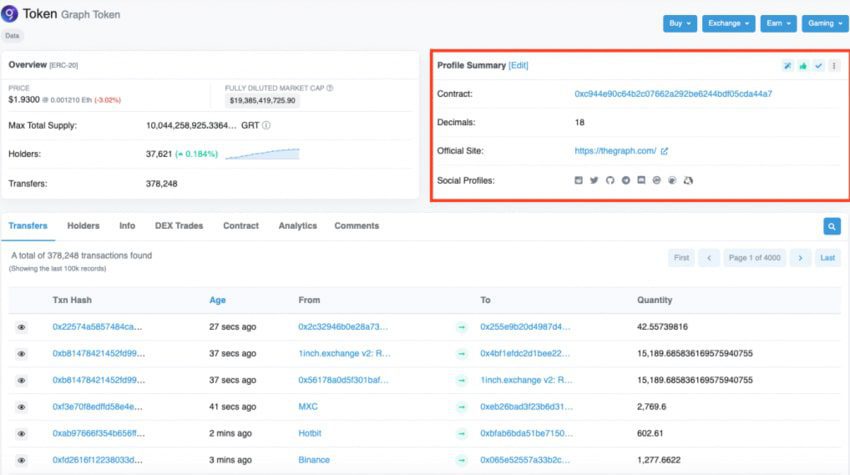Open the Comments tab

coord(357,226)
